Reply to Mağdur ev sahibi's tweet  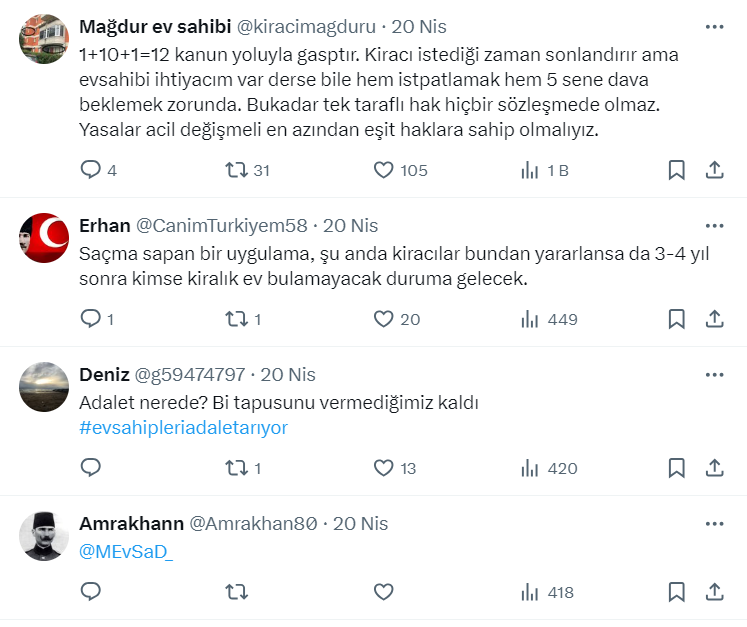[91, 170]
